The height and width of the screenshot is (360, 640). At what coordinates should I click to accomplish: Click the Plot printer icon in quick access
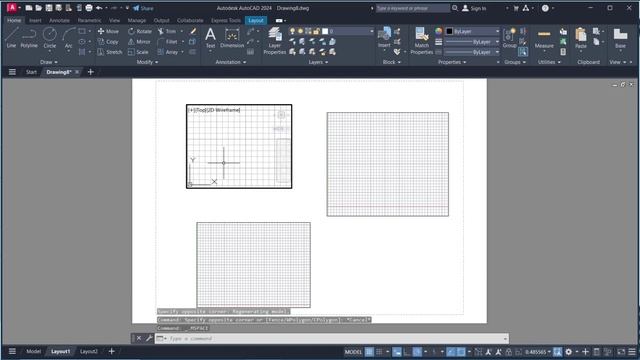(x=89, y=8)
